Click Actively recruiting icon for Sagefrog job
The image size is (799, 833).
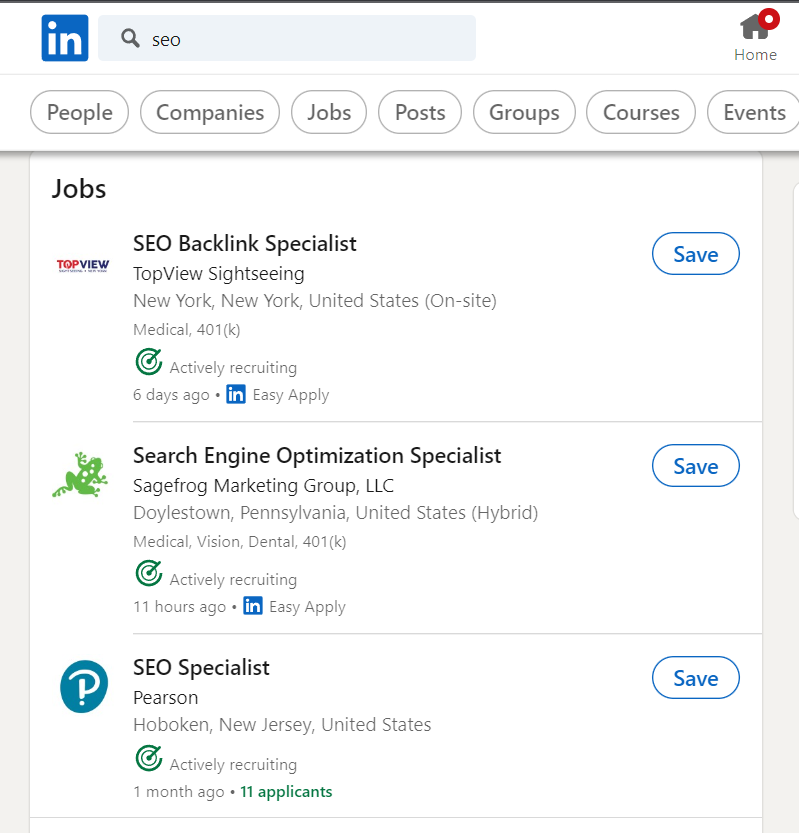coord(149,573)
